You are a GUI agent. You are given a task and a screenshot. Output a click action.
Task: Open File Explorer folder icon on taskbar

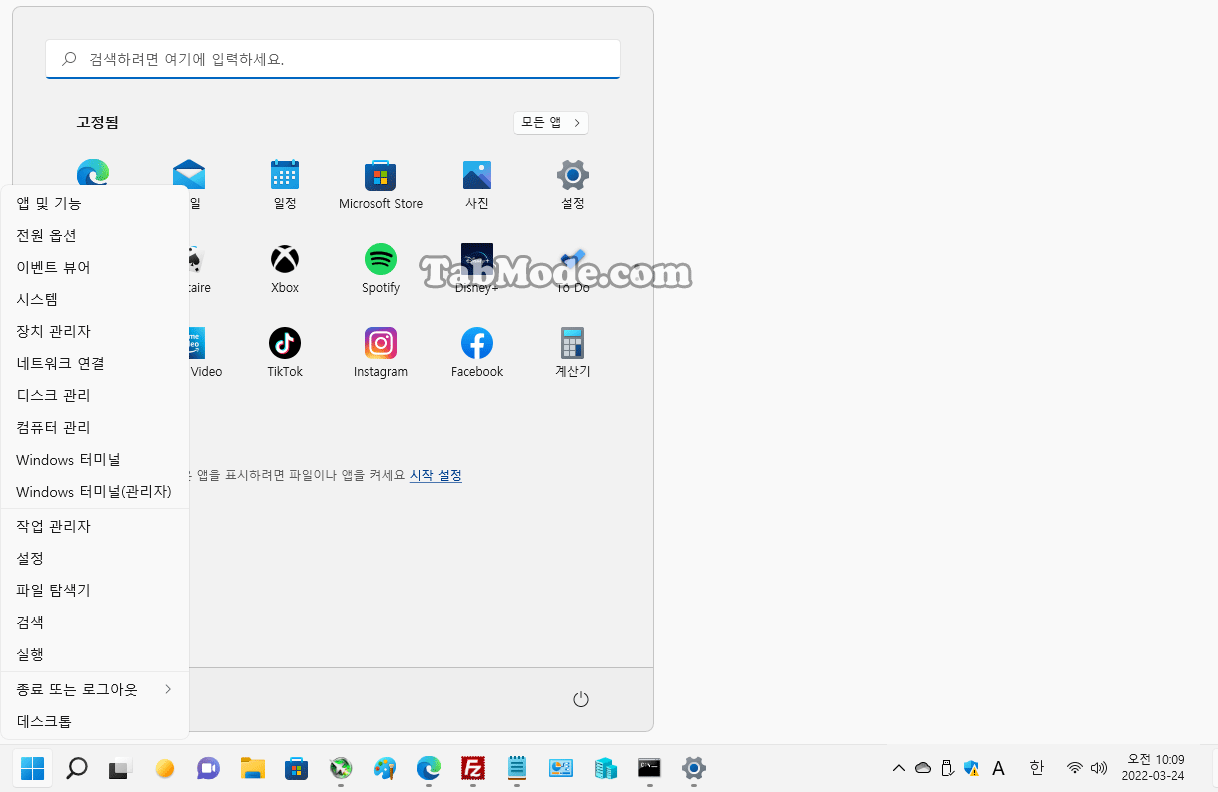[x=252, y=768]
